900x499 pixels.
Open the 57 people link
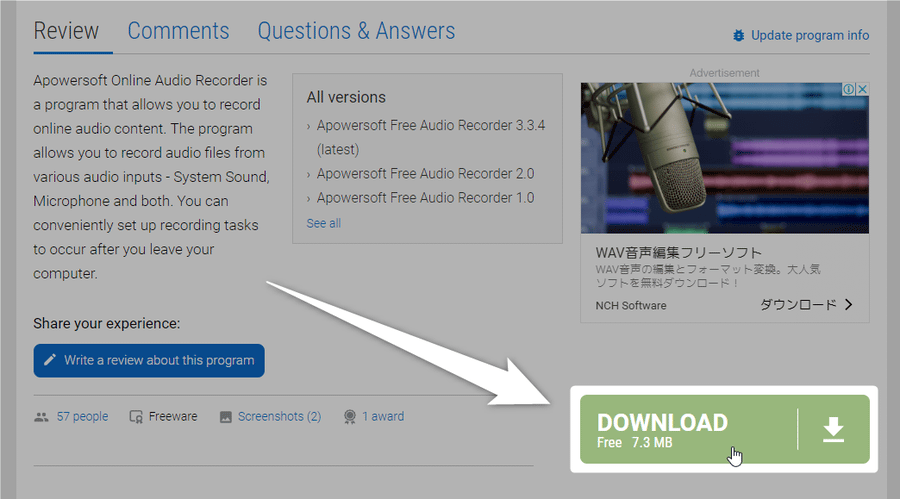click(x=82, y=416)
